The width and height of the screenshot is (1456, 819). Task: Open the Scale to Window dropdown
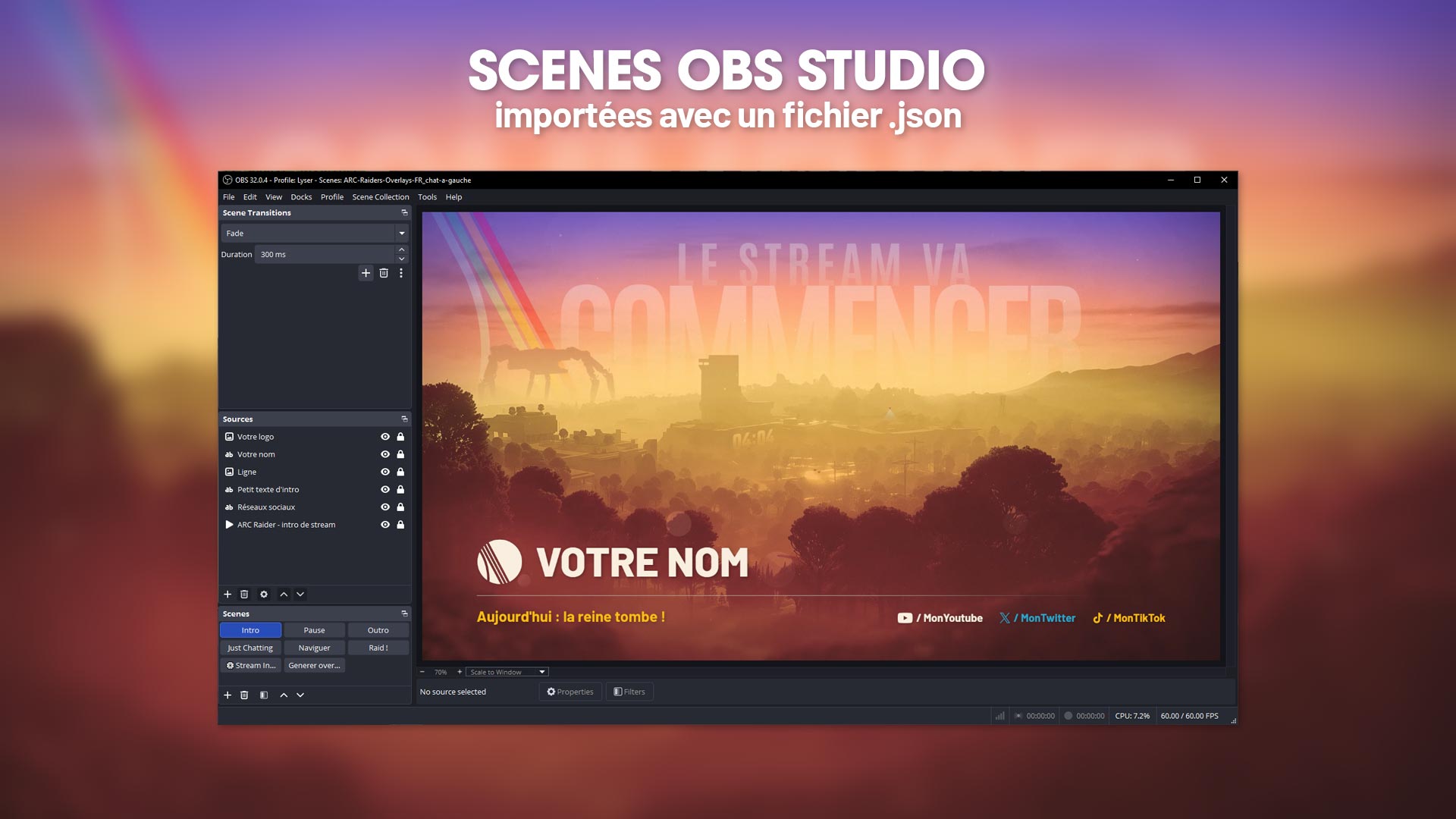coord(507,672)
